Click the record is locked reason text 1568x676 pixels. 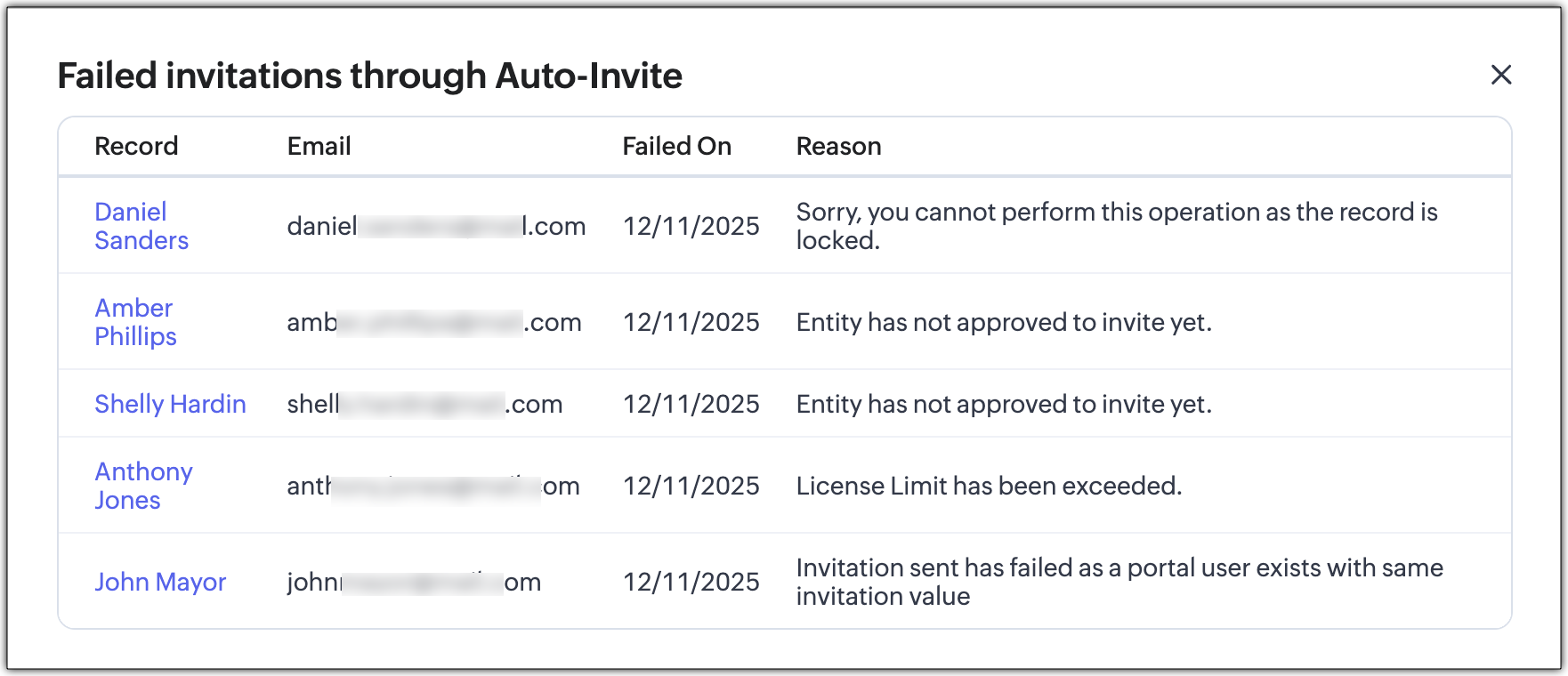coord(1116,226)
